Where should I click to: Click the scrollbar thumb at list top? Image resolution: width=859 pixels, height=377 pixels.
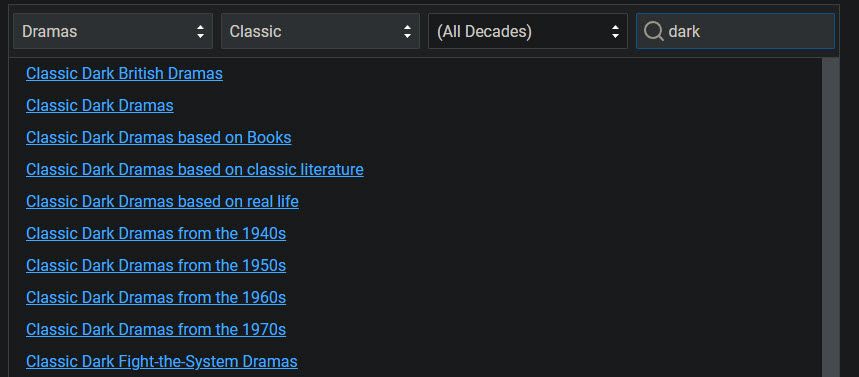pos(831,217)
